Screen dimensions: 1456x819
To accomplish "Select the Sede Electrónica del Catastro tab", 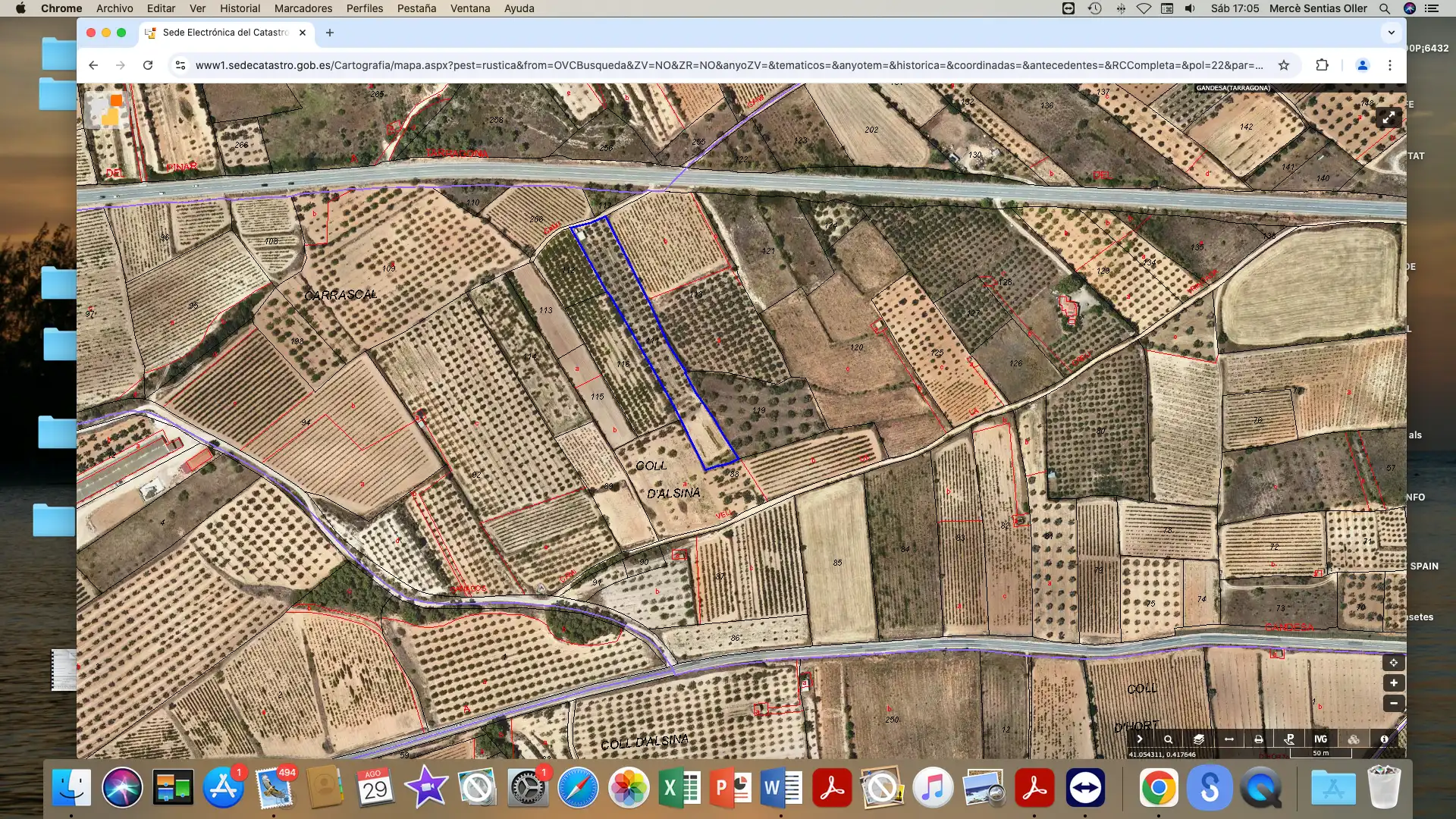I will (225, 33).
